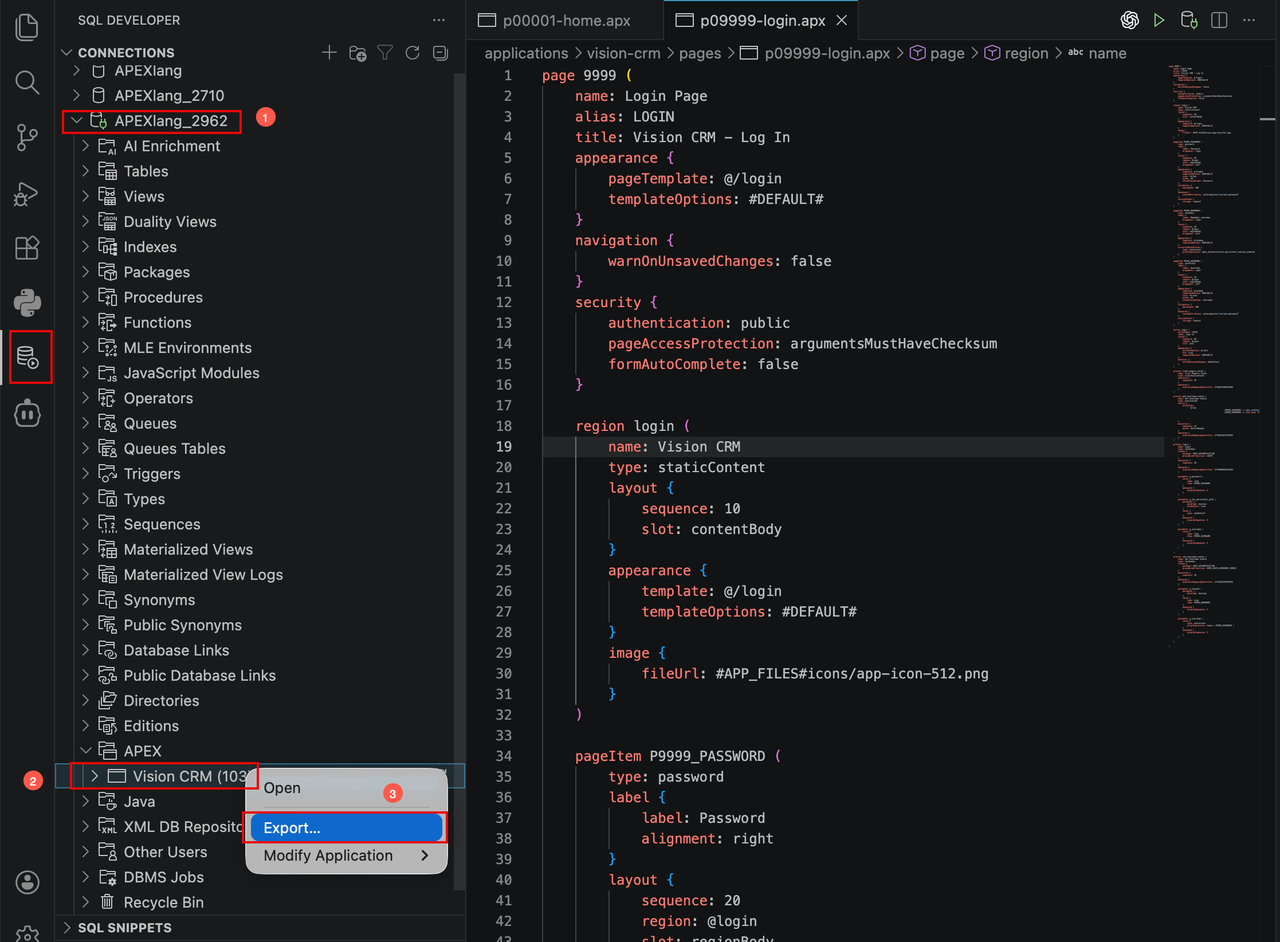
Task: Expand the Tables node chevron
Action: 86,171
